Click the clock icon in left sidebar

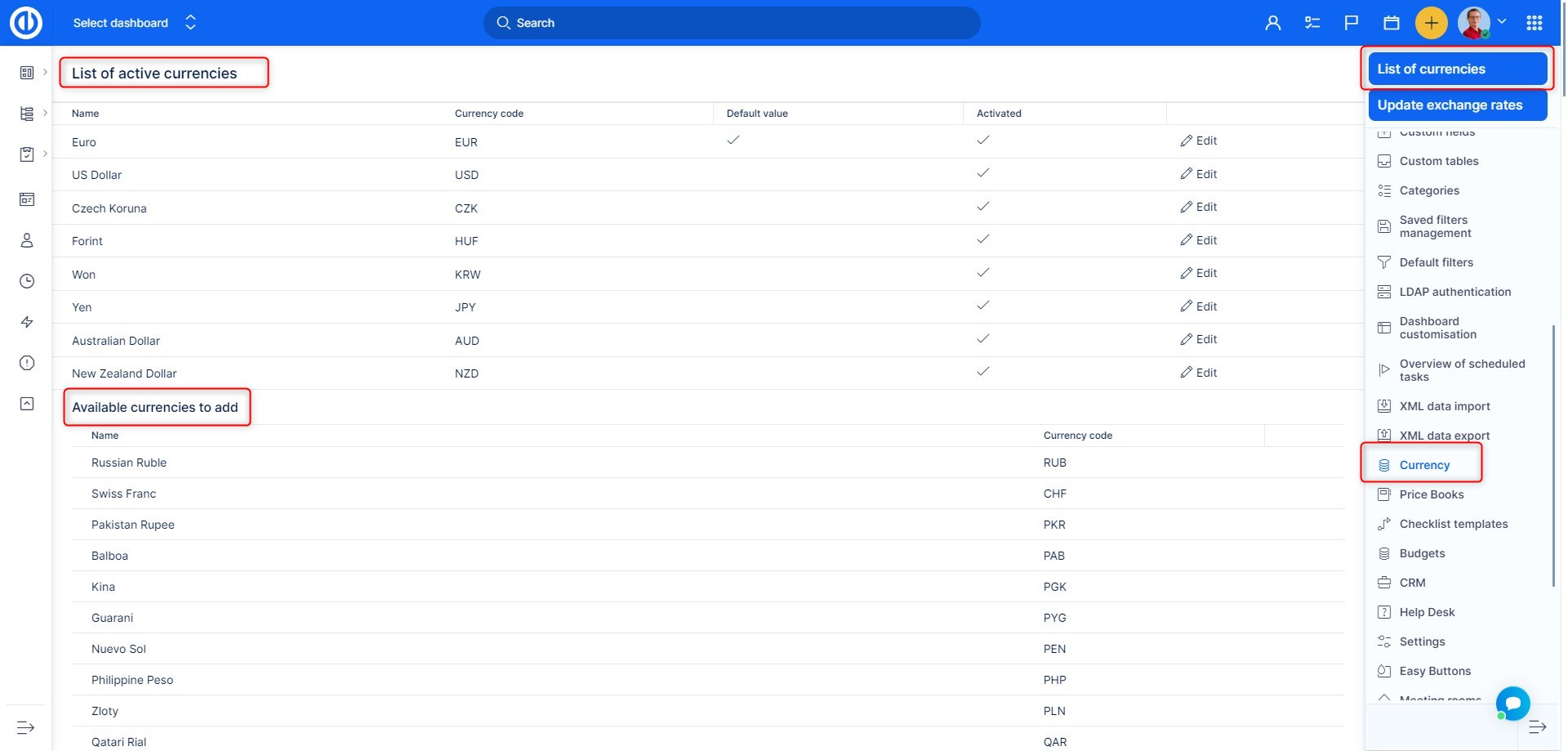tap(27, 281)
